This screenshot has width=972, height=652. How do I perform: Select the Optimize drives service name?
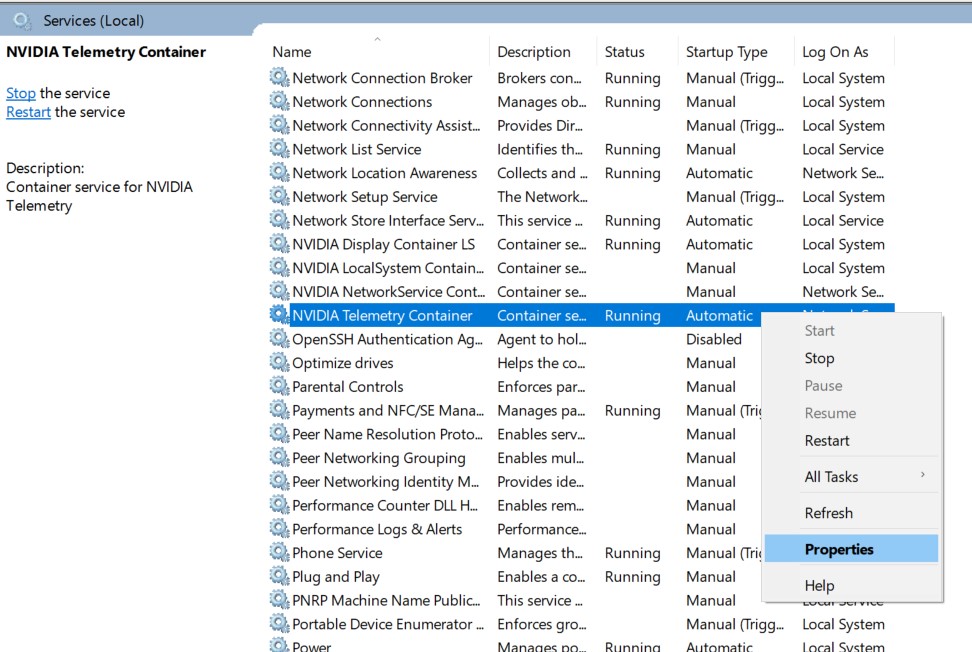pyautogui.click(x=343, y=363)
